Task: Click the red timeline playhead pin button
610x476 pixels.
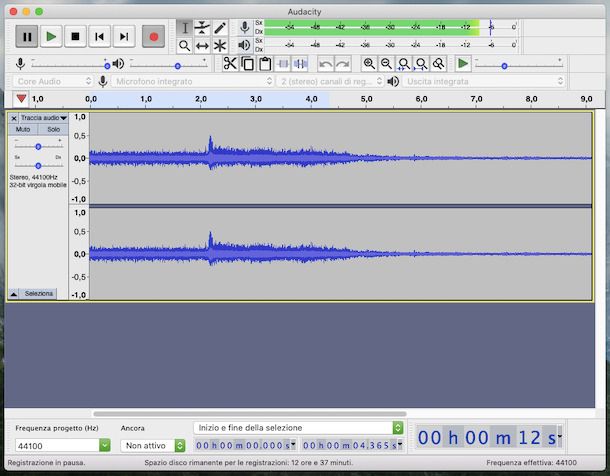Action: tap(21, 99)
